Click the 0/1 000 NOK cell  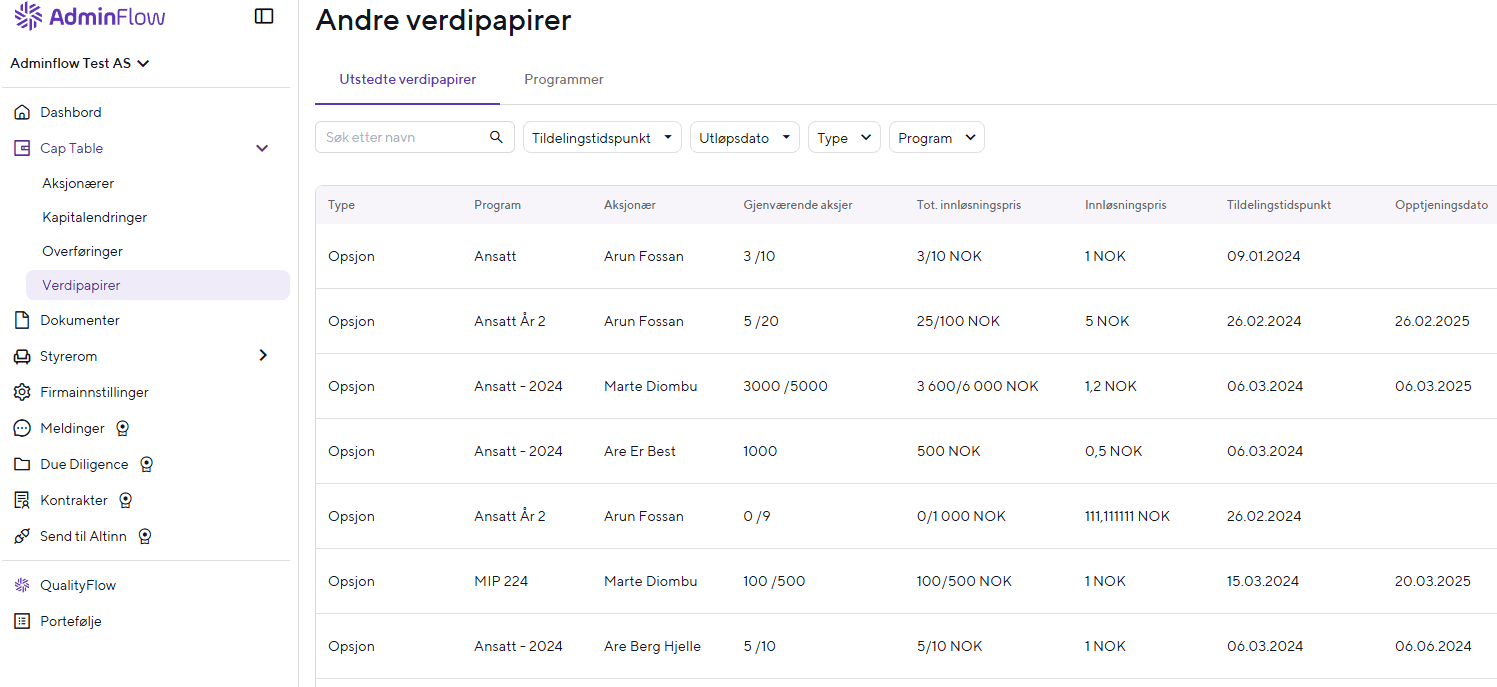pyautogui.click(x=961, y=516)
